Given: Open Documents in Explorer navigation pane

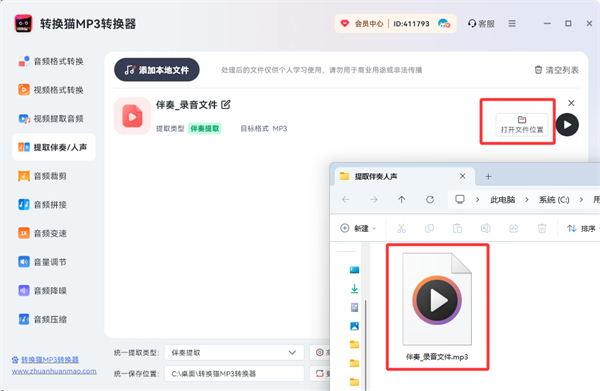Looking at the screenshot, I should pyautogui.click(x=354, y=307).
